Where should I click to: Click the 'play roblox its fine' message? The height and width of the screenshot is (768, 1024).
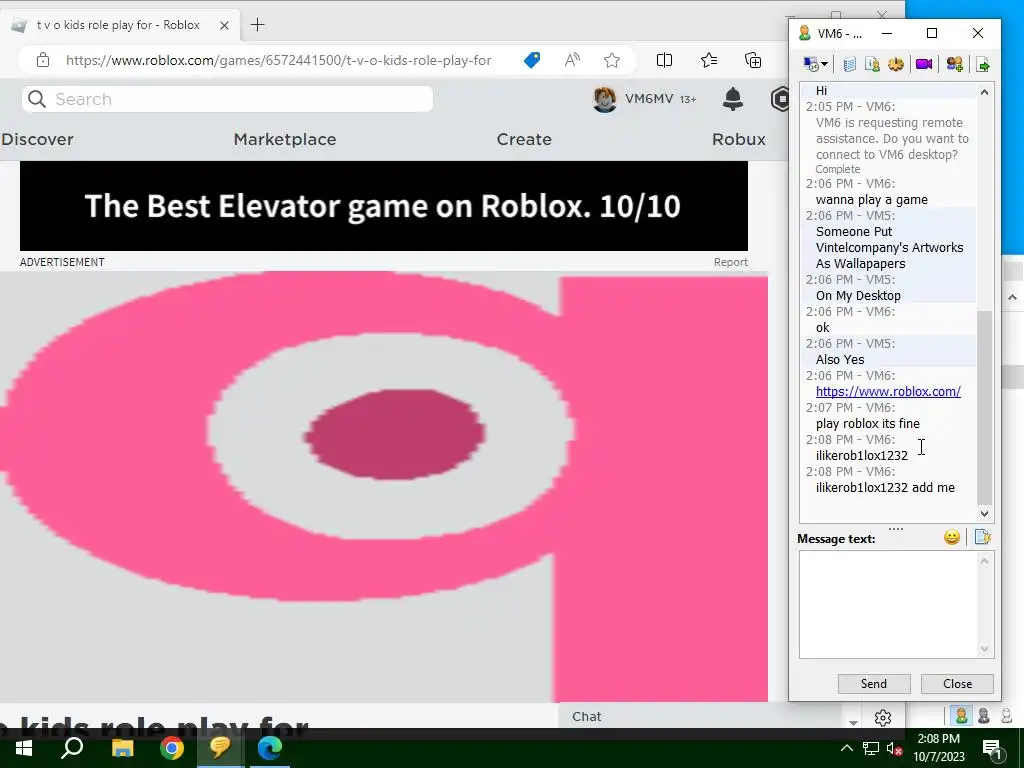(867, 424)
